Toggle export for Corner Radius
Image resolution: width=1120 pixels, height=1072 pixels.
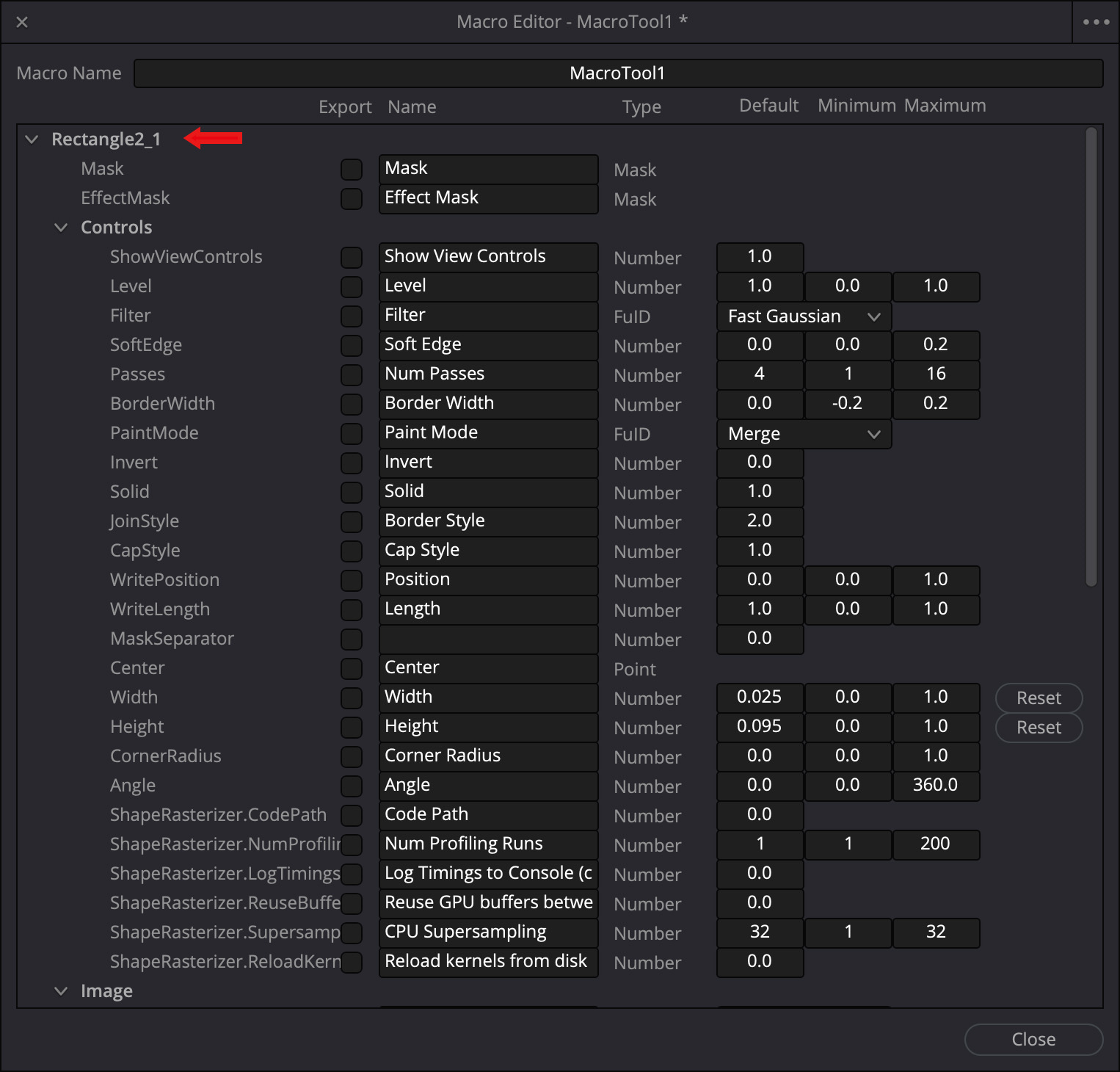[x=352, y=757]
